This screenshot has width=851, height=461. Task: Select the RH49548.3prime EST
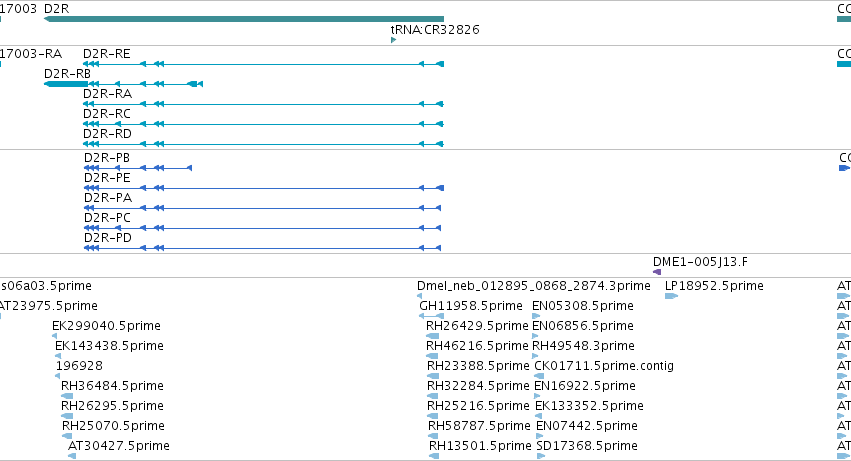click(535, 356)
